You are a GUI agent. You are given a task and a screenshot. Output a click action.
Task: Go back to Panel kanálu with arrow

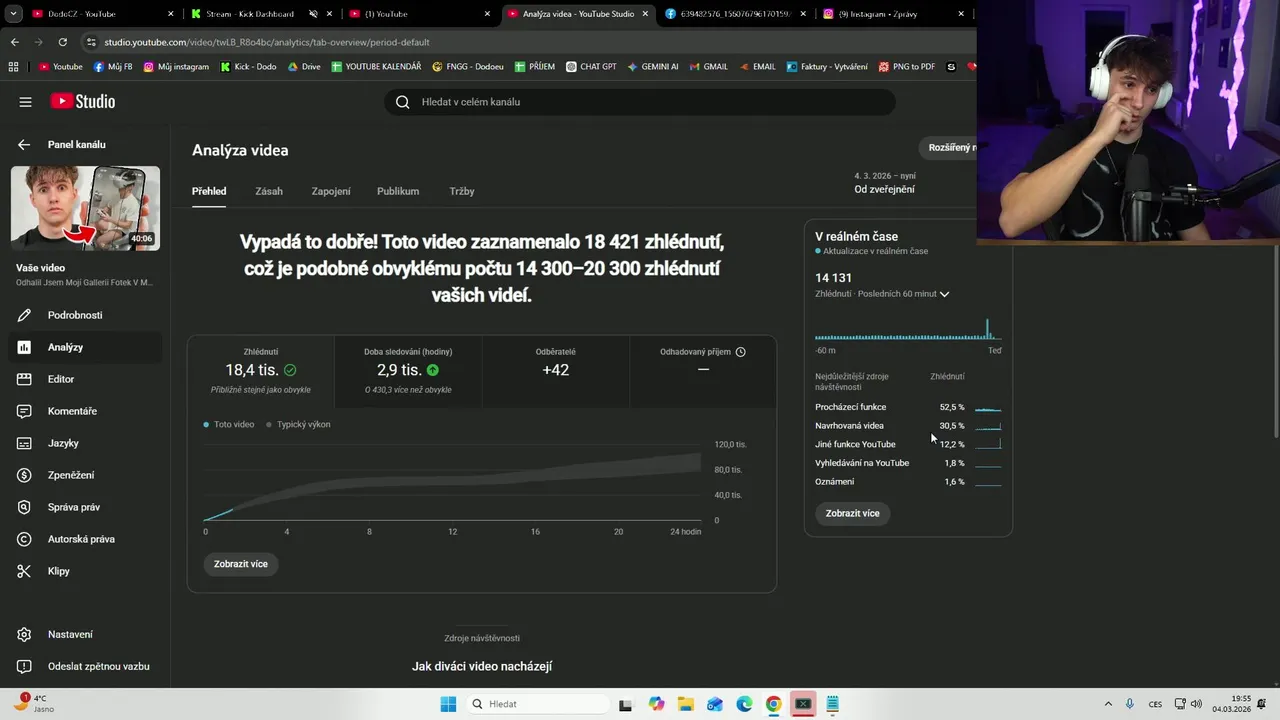coord(24,145)
